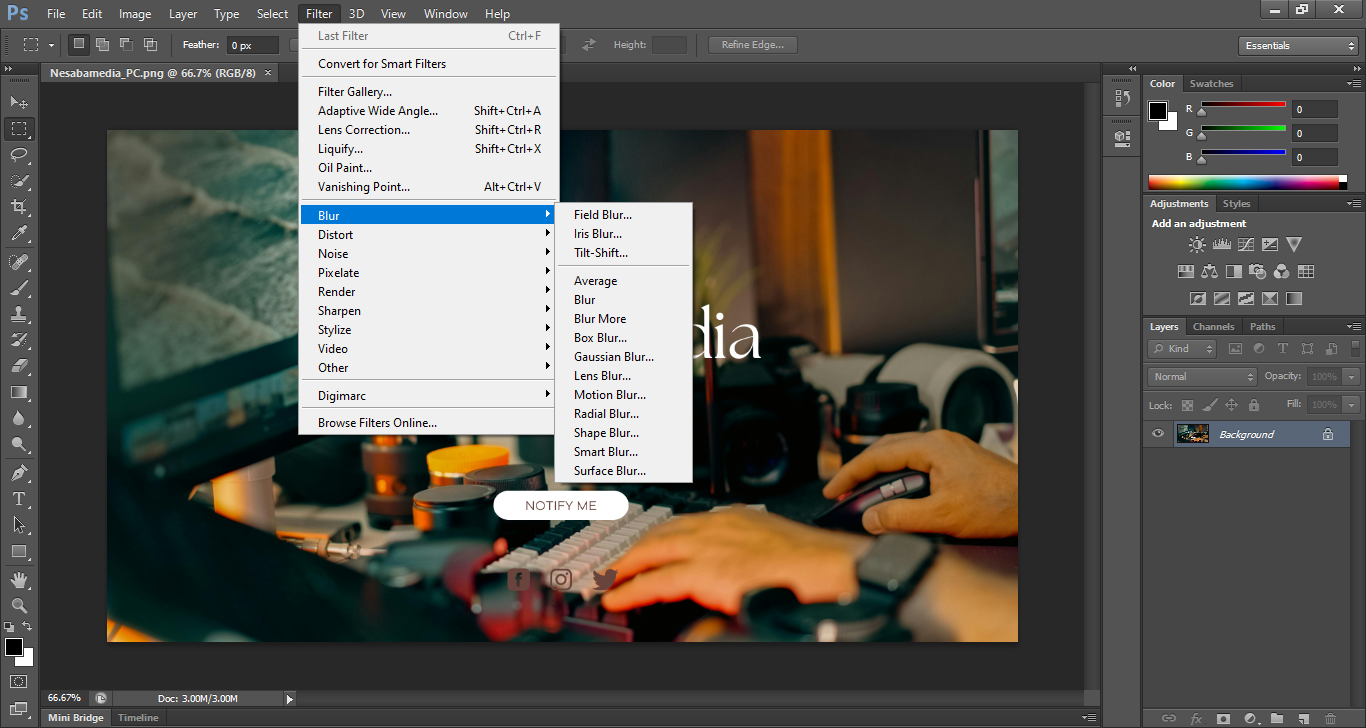
Task: Select the Lasso tool
Action: [19, 154]
